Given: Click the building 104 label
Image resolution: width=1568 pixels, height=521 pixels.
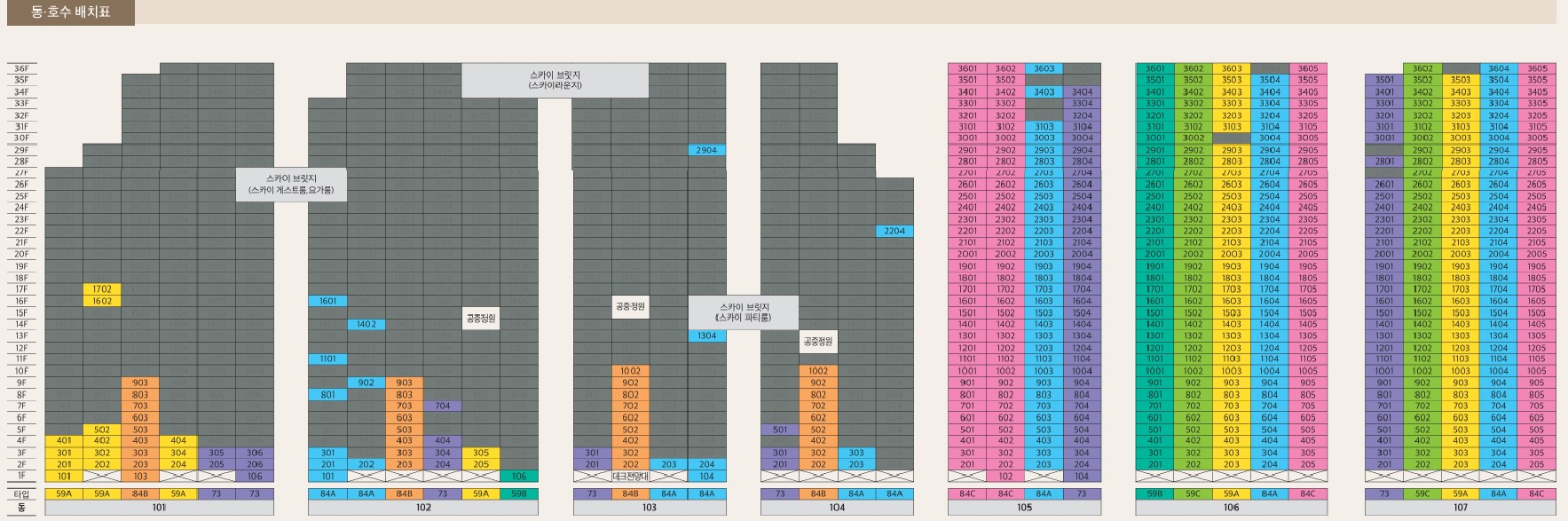Looking at the screenshot, I should coord(837,508).
